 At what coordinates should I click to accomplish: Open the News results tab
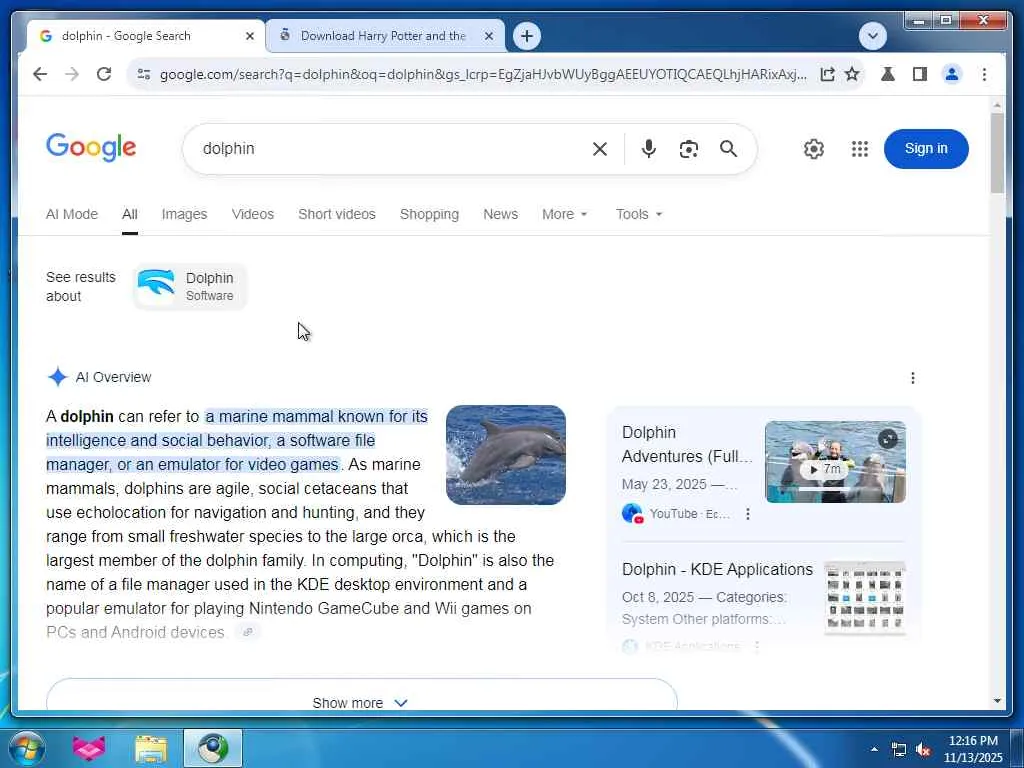tap(500, 214)
